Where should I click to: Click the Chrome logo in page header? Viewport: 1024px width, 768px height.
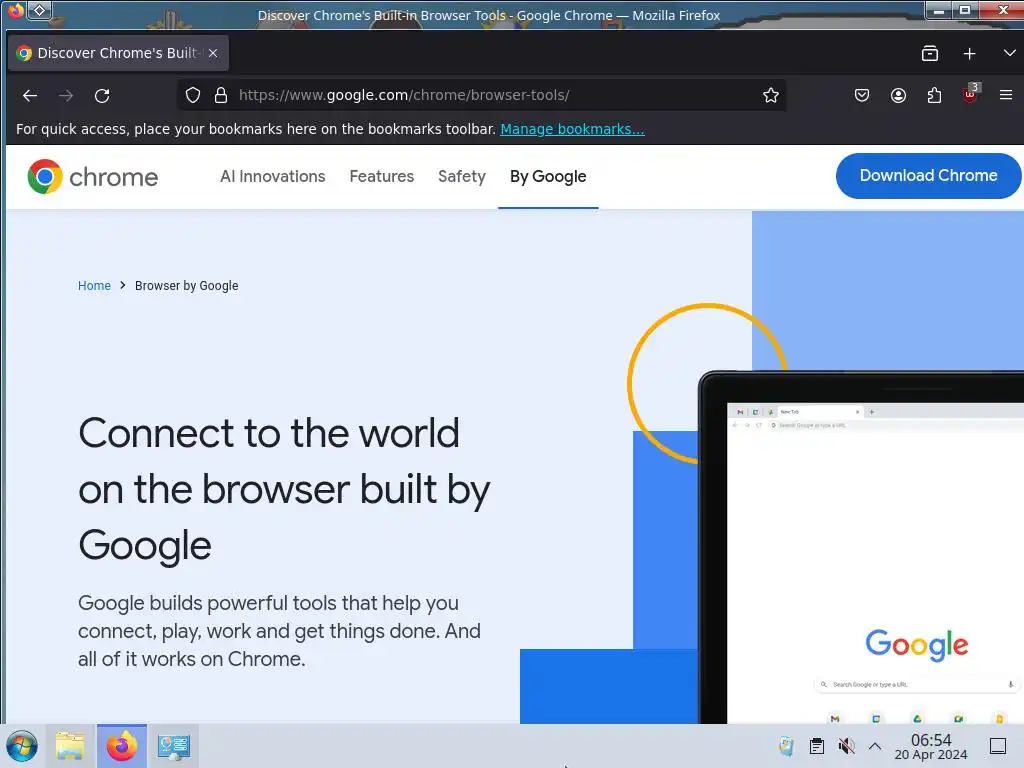click(93, 176)
